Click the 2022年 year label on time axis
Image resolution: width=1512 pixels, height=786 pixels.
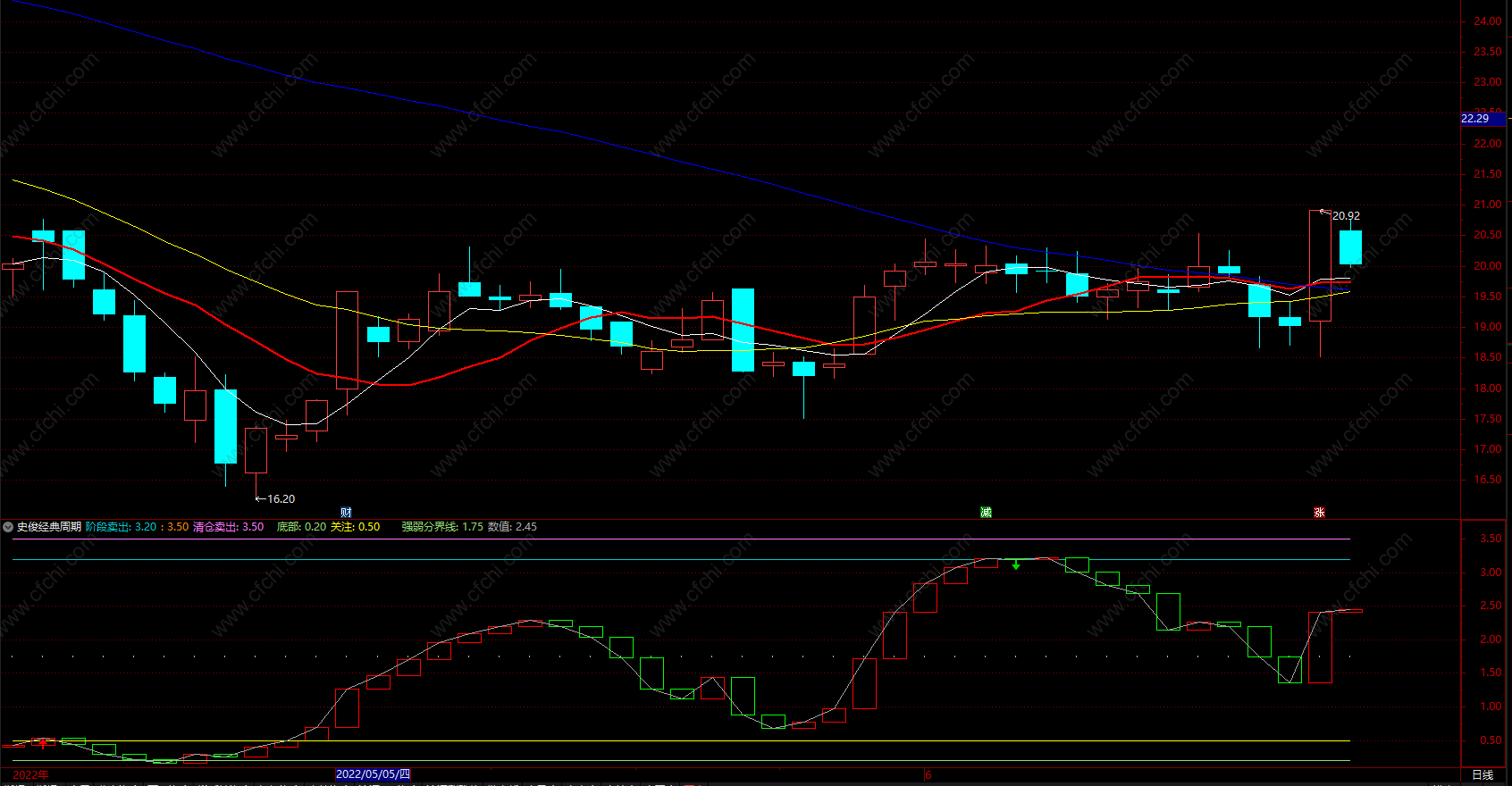coord(31,774)
